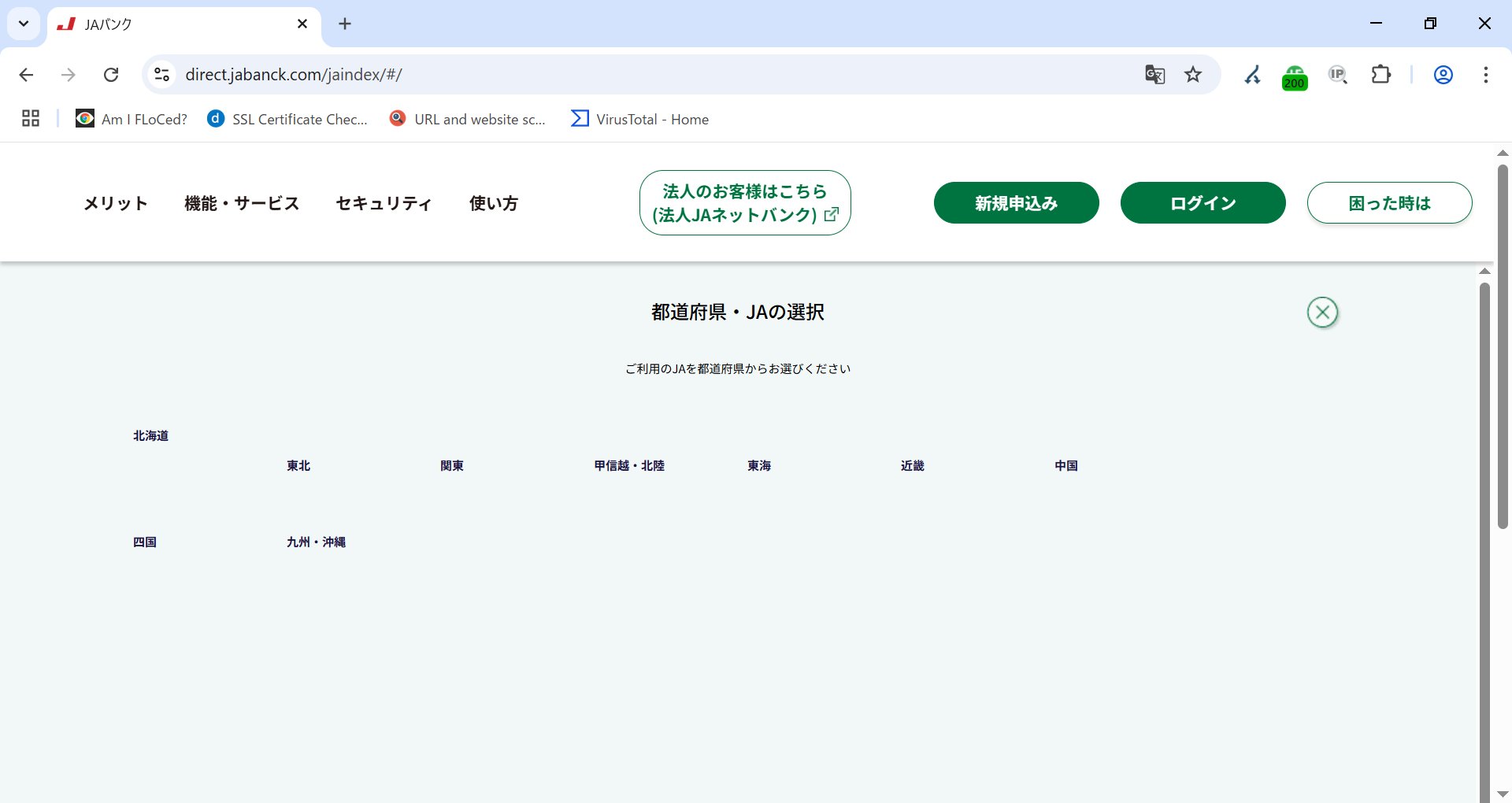
Task: Open the メリット menu item
Action: tap(116, 203)
